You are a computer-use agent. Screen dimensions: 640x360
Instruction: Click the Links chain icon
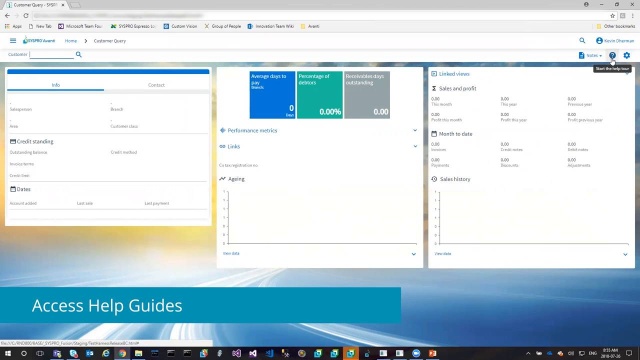point(222,146)
